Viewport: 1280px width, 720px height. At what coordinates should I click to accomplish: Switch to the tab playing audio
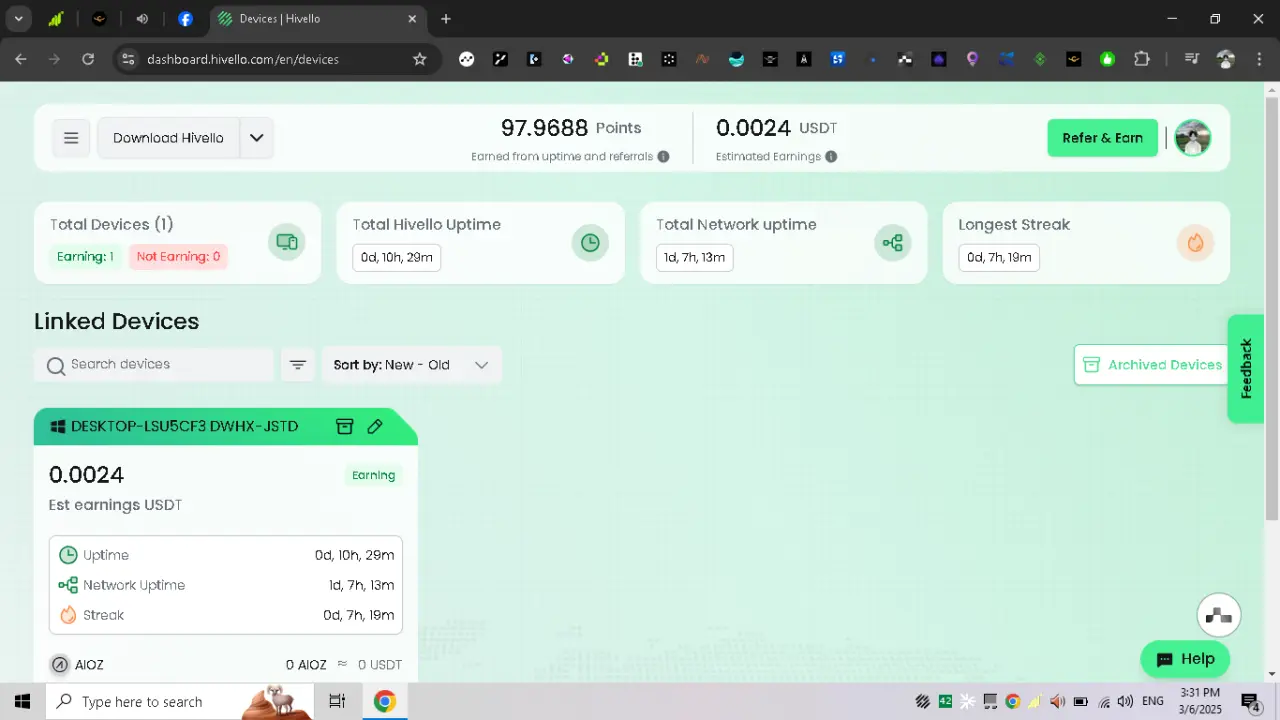tap(142, 19)
